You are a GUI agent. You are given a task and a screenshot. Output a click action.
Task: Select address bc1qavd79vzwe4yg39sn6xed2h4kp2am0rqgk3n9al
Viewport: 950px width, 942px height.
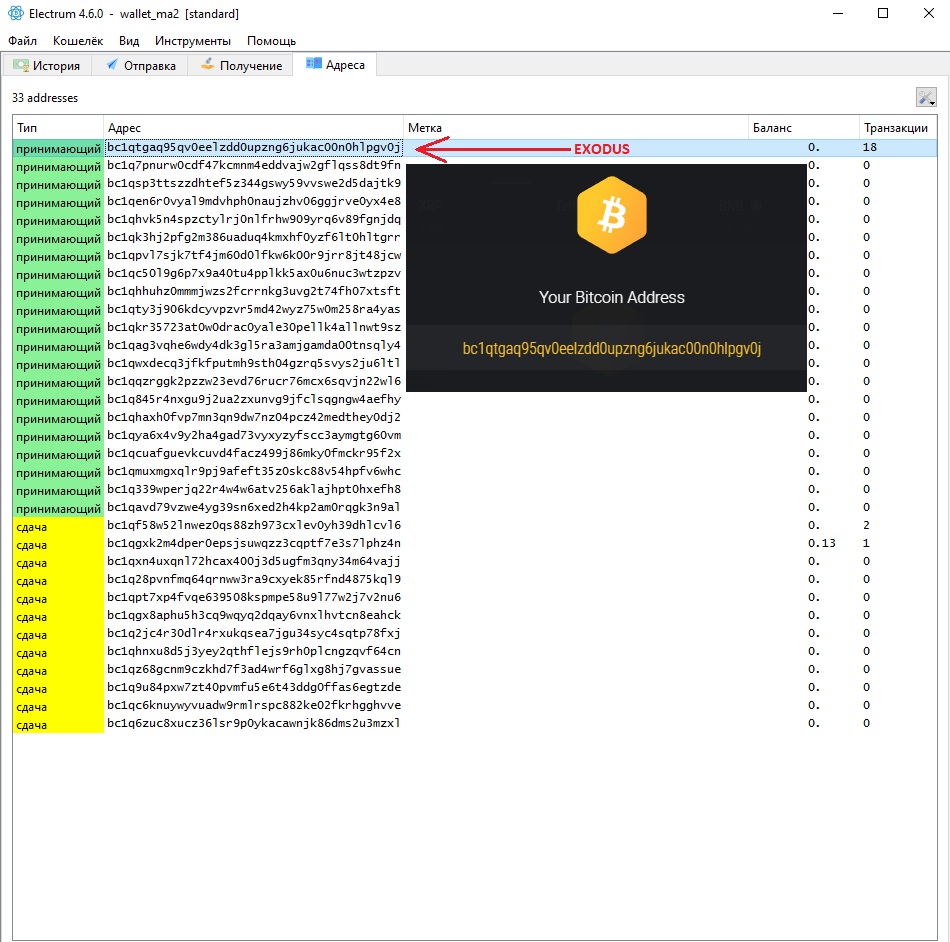tap(254, 507)
